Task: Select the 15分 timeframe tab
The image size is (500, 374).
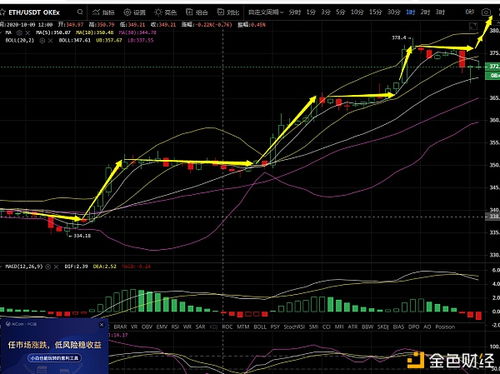Action: [375, 12]
